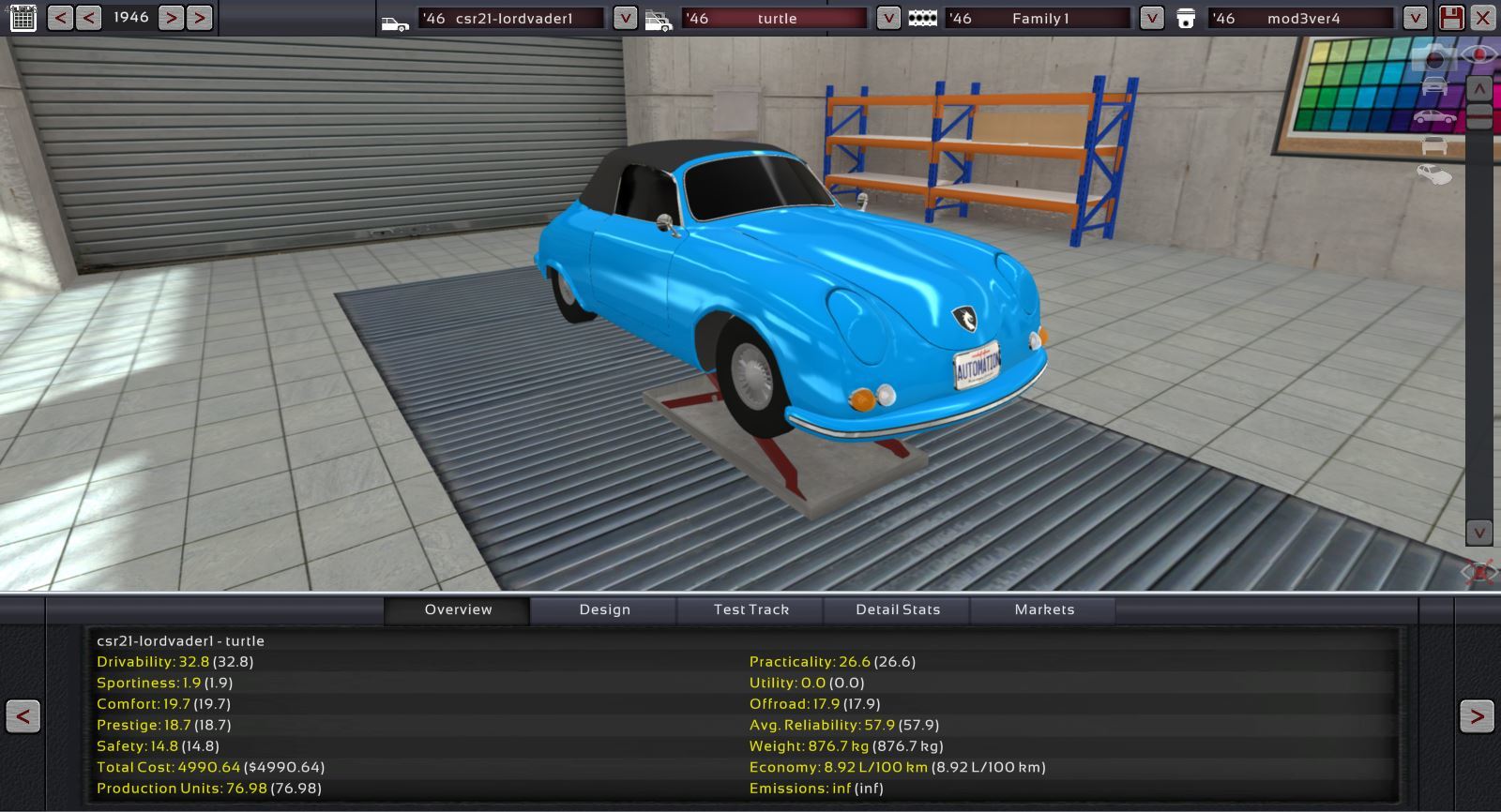Click the previous page arrow at bottom left
The image size is (1501, 812).
[x=23, y=717]
